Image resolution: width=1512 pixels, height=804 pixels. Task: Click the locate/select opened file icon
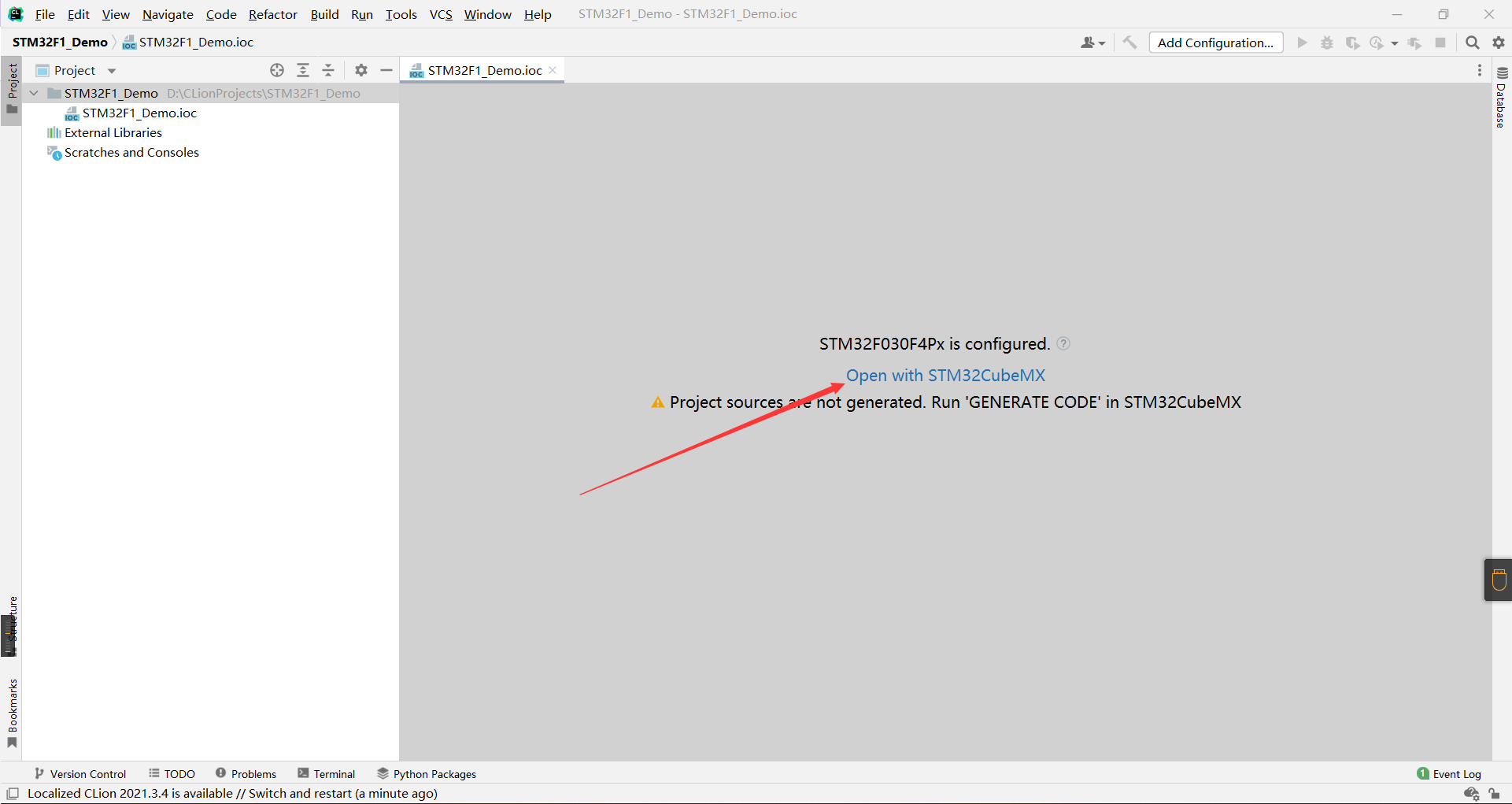point(277,70)
